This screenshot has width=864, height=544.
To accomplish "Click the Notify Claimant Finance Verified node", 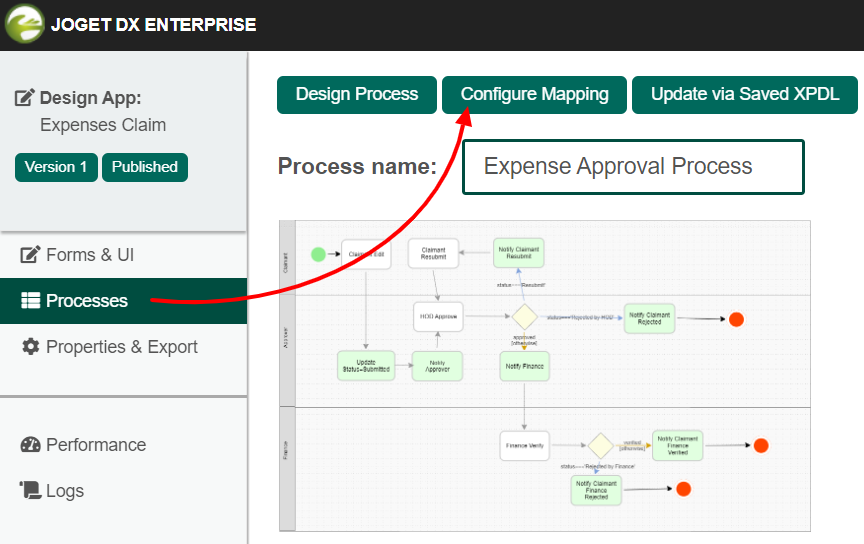I will pos(677,445).
